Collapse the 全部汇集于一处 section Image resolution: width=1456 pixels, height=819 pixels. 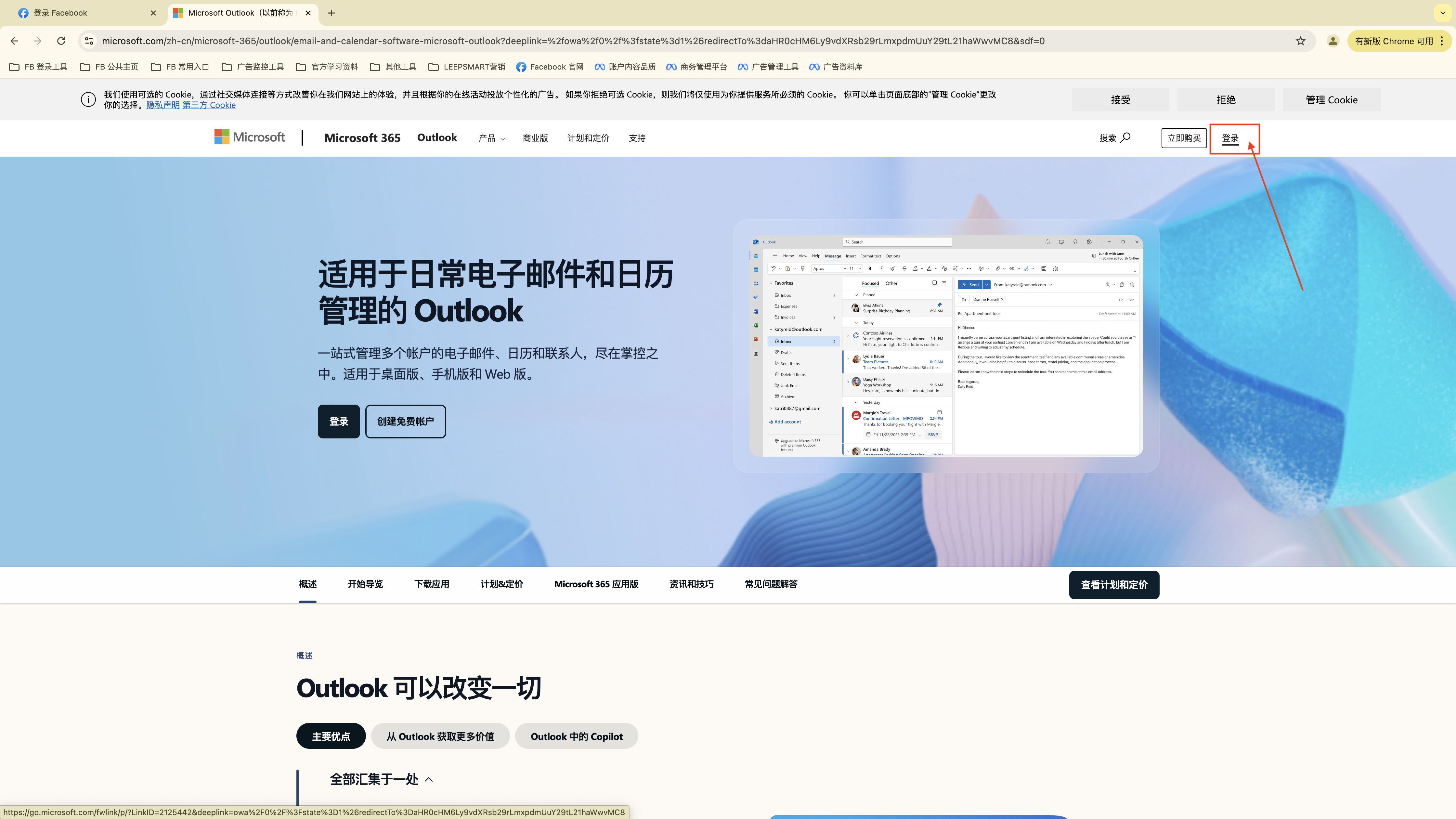[x=382, y=779]
